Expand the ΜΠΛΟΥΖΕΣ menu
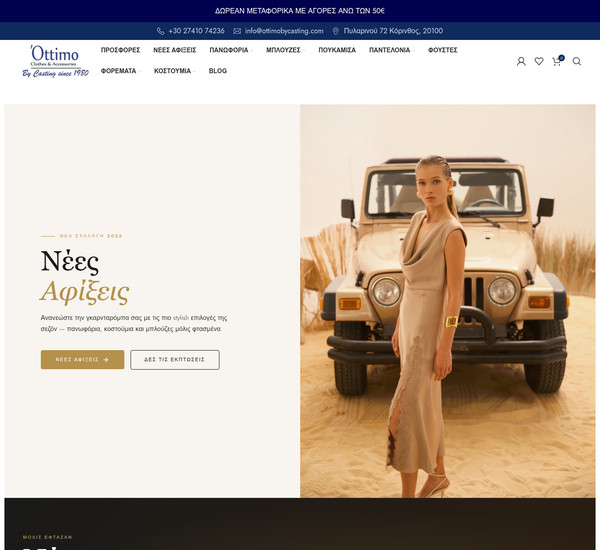The height and width of the screenshot is (550, 600). 285,50
